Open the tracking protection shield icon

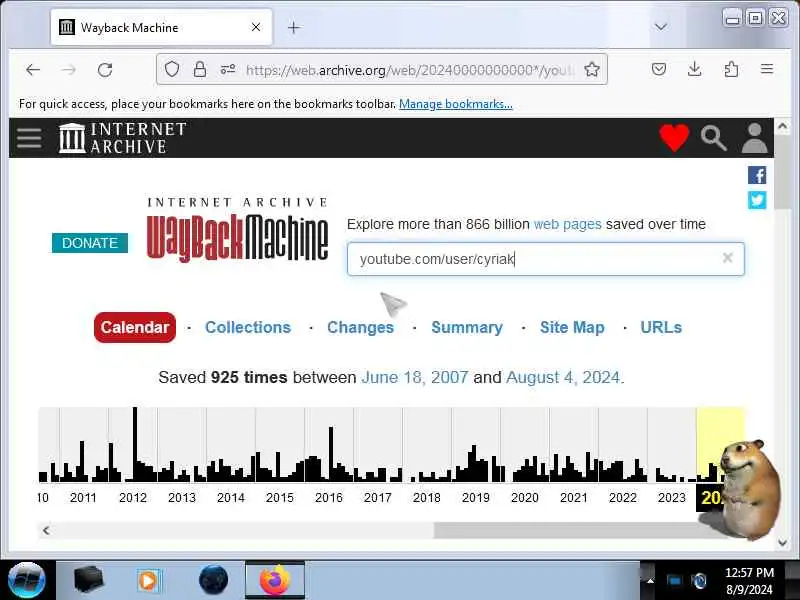172,69
